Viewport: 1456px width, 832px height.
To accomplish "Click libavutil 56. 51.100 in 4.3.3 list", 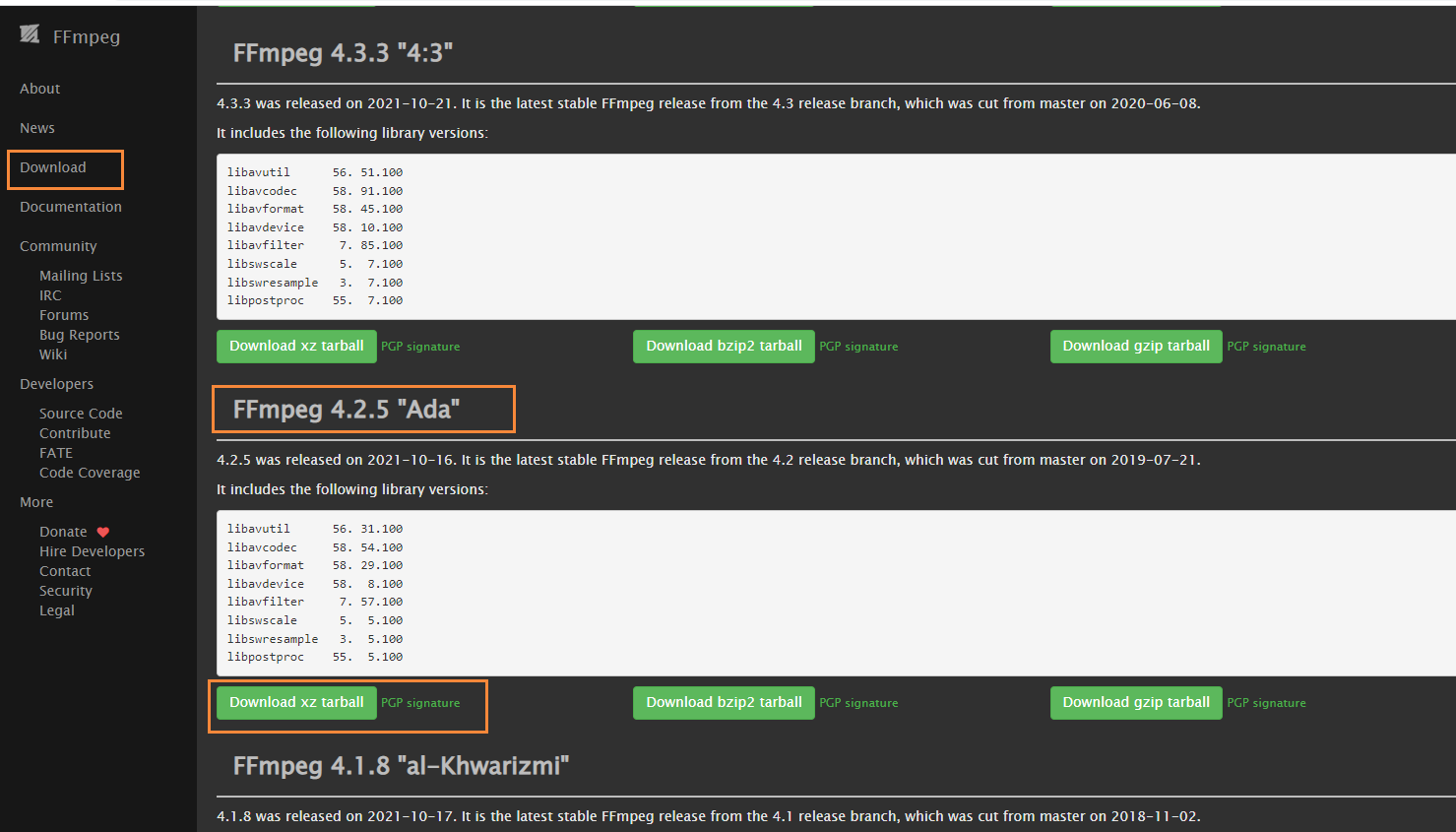I will click(315, 172).
